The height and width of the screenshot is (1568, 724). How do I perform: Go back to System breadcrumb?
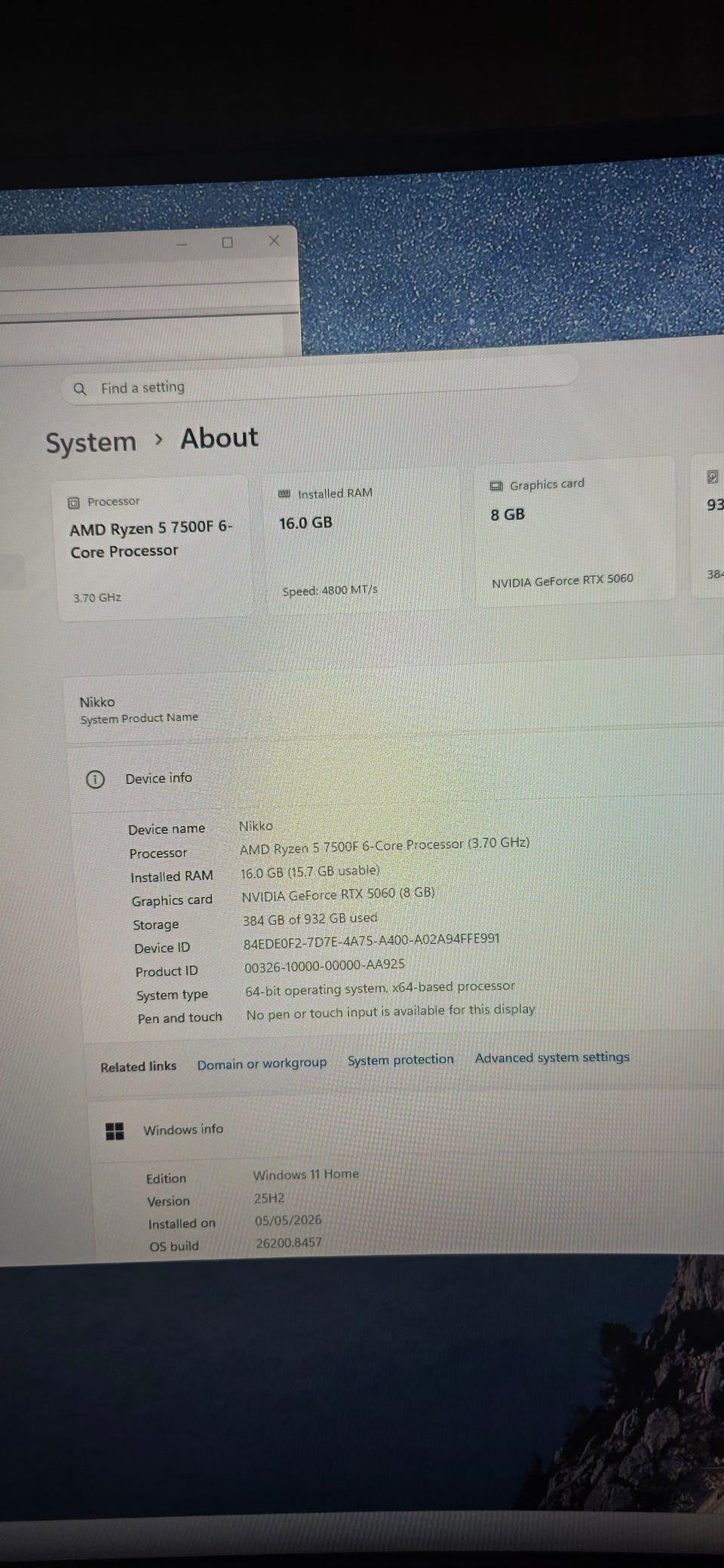point(90,442)
